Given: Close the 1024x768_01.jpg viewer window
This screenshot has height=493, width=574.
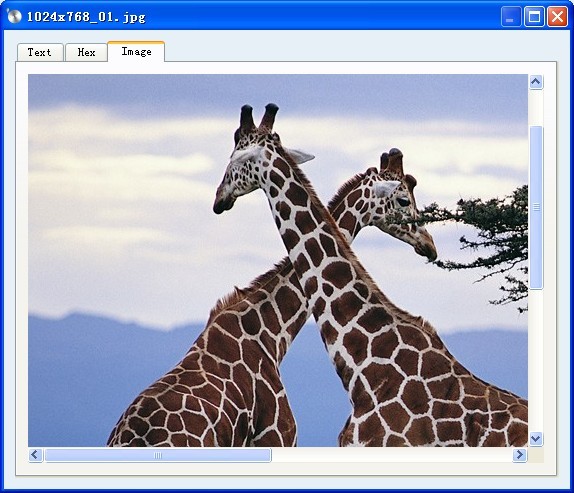Looking at the screenshot, I should coord(557,16).
